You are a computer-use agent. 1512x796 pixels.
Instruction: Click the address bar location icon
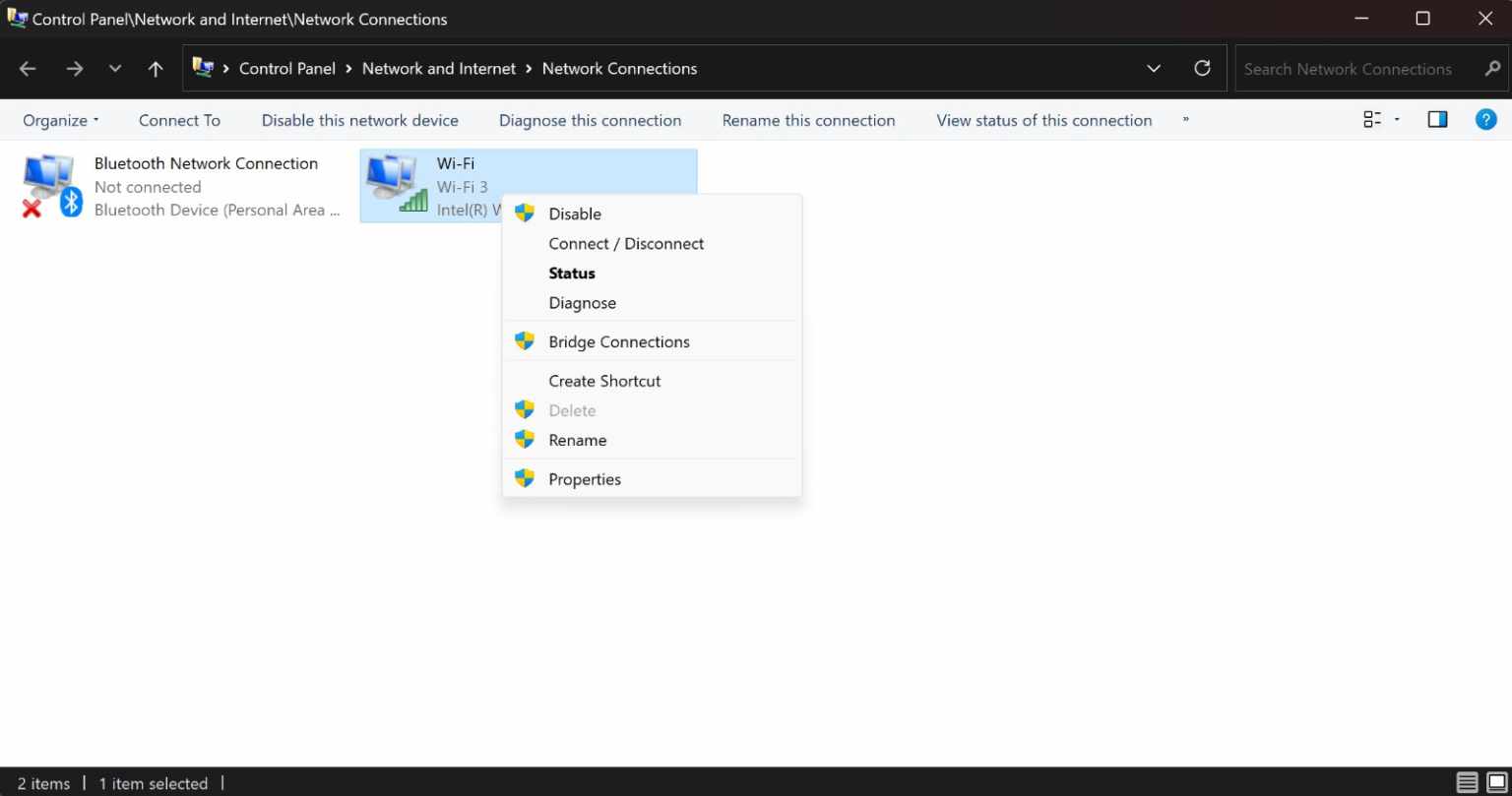point(203,68)
